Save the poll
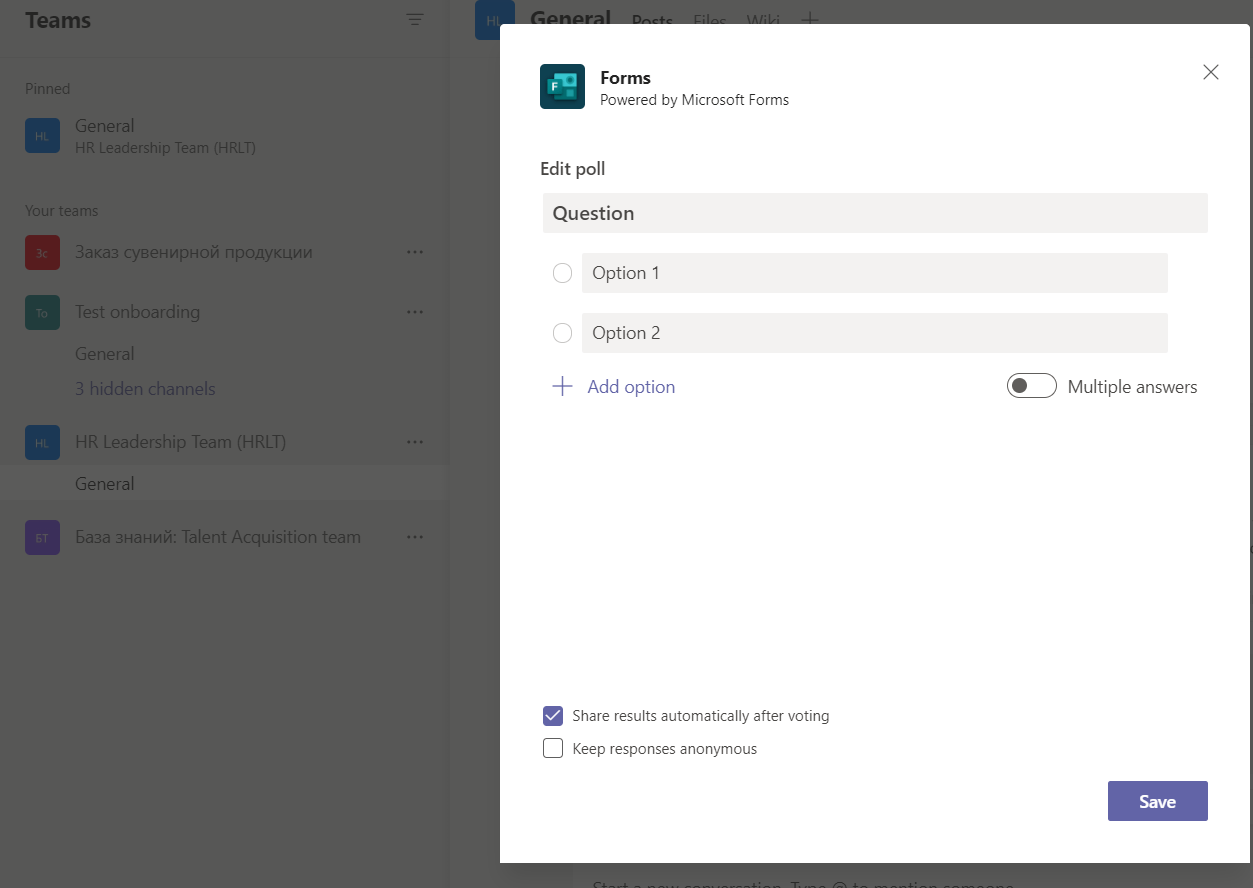The width and height of the screenshot is (1253, 888). pyautogui.click(x=1158, y=801)
